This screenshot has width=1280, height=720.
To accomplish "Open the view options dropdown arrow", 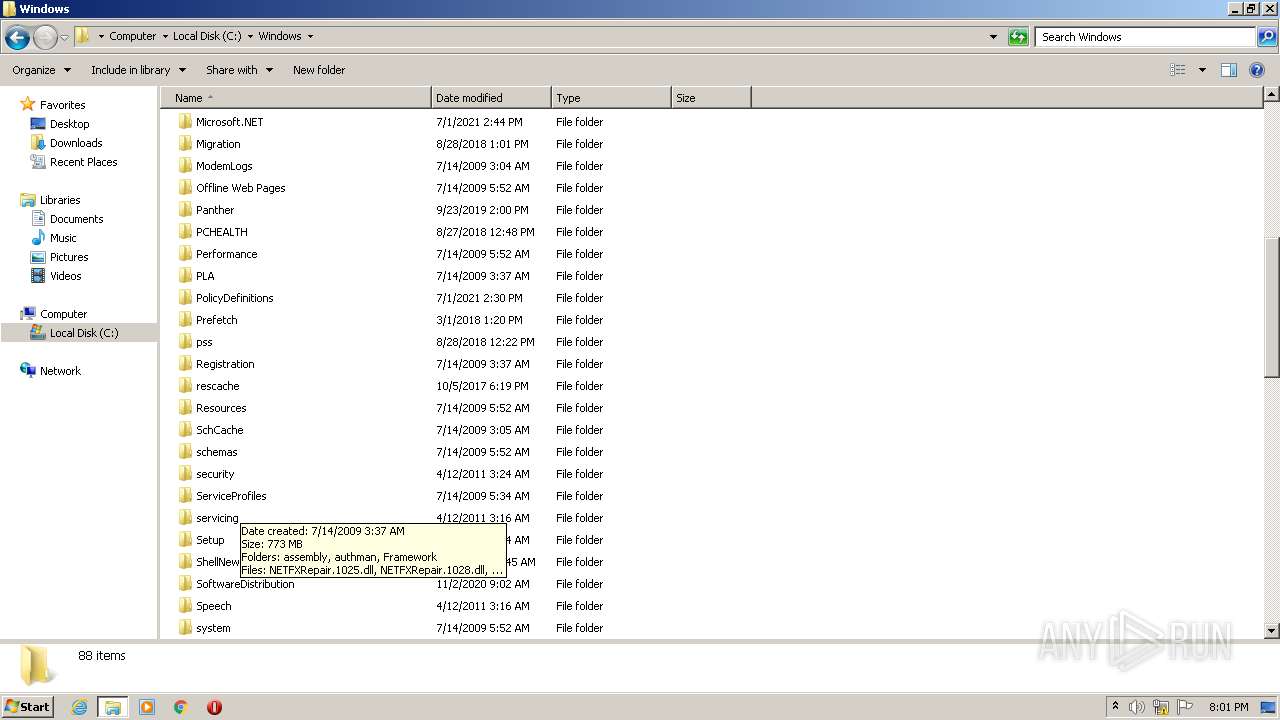I will point(1202,70).
